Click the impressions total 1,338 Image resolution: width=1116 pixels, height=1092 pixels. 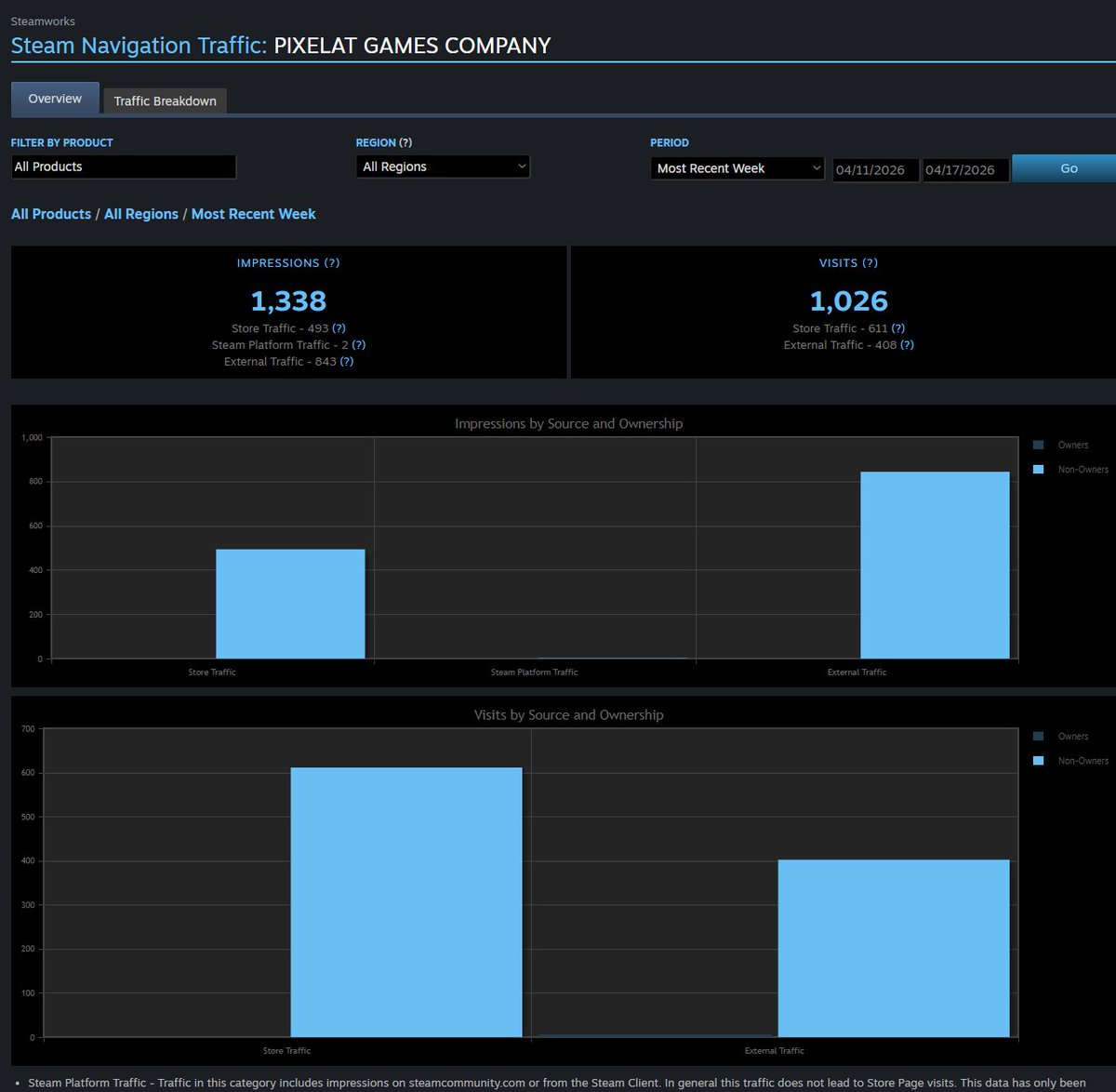click(288, 301)
